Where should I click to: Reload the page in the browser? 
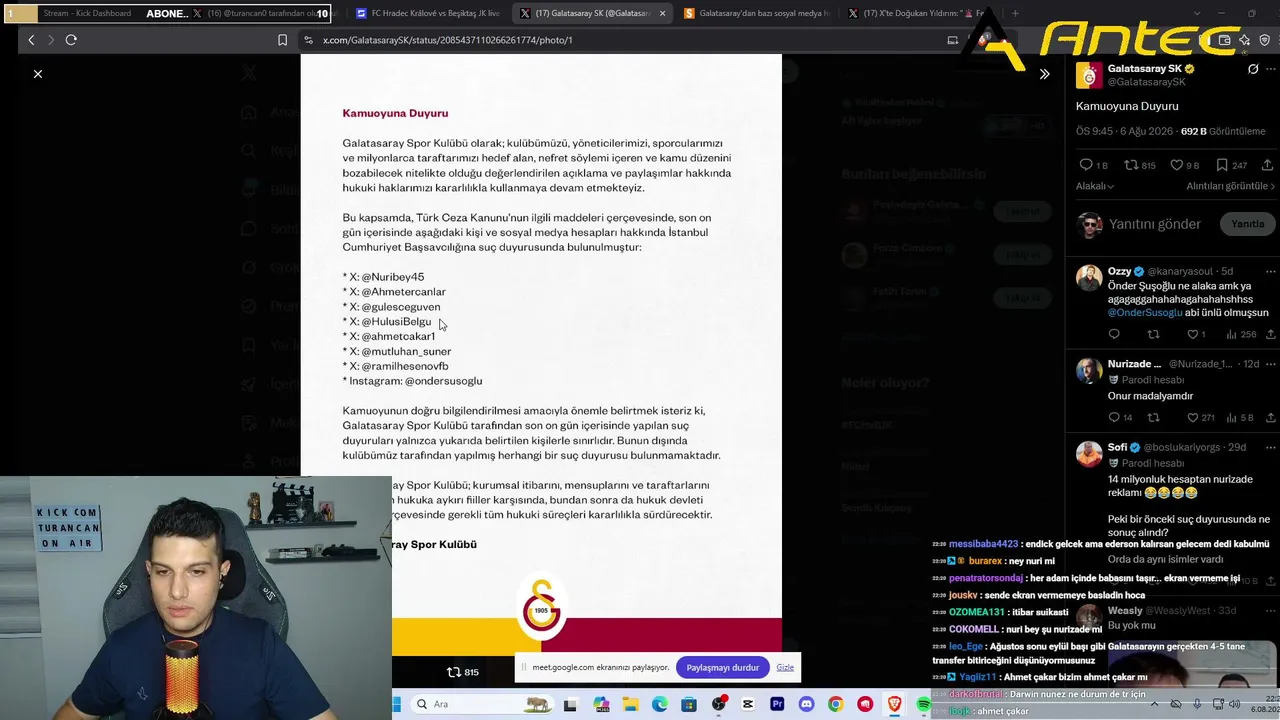pos(71,40)
